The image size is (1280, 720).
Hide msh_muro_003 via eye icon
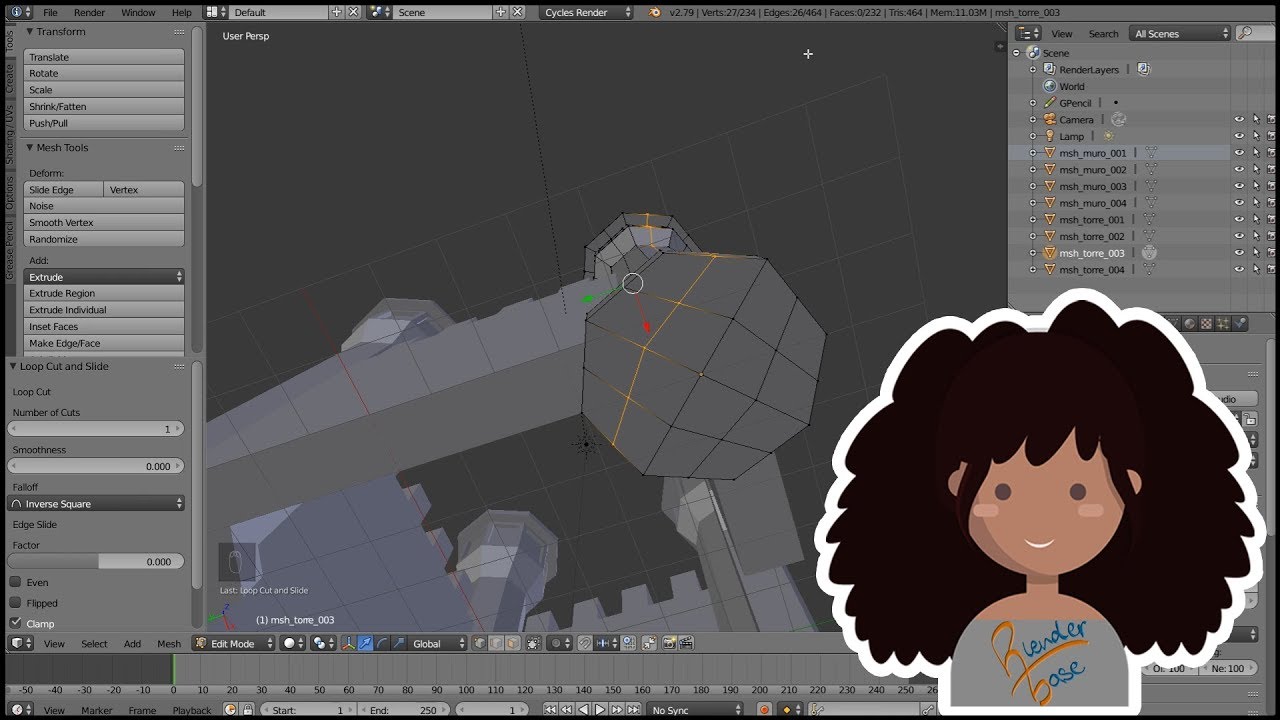(1239, 186)
